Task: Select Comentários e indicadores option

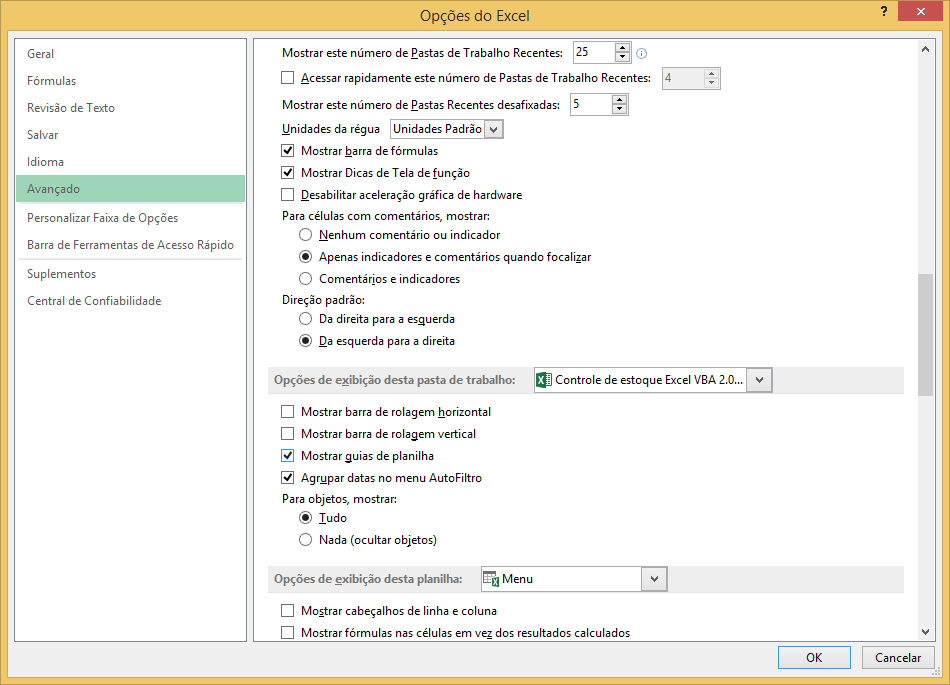Action: coord(306,279)
